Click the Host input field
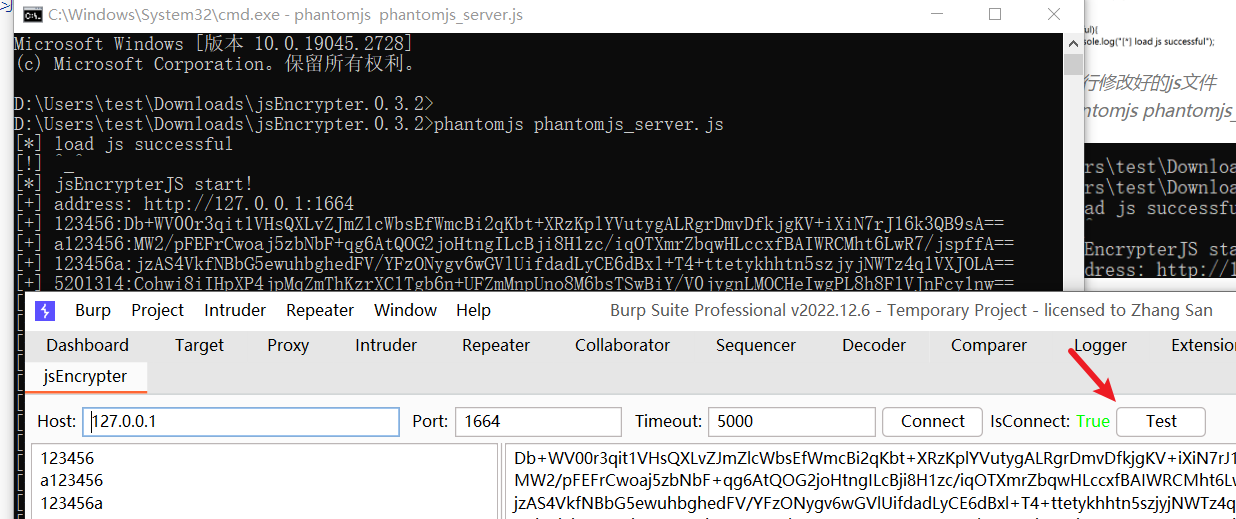This screenshot has width=1236, height=519. (241, 421)
